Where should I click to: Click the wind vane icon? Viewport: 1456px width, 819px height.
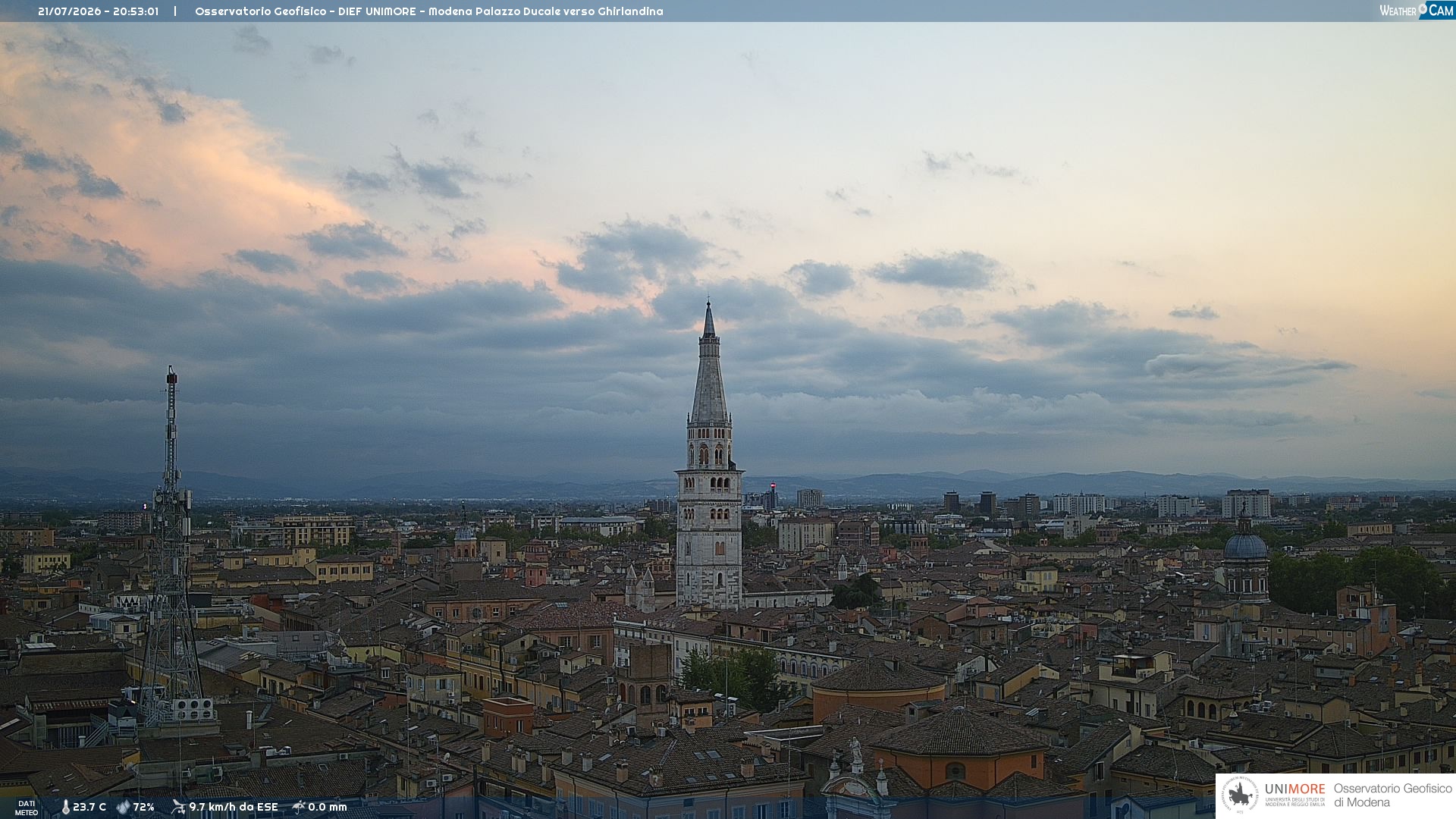click(x=178, y=807)
